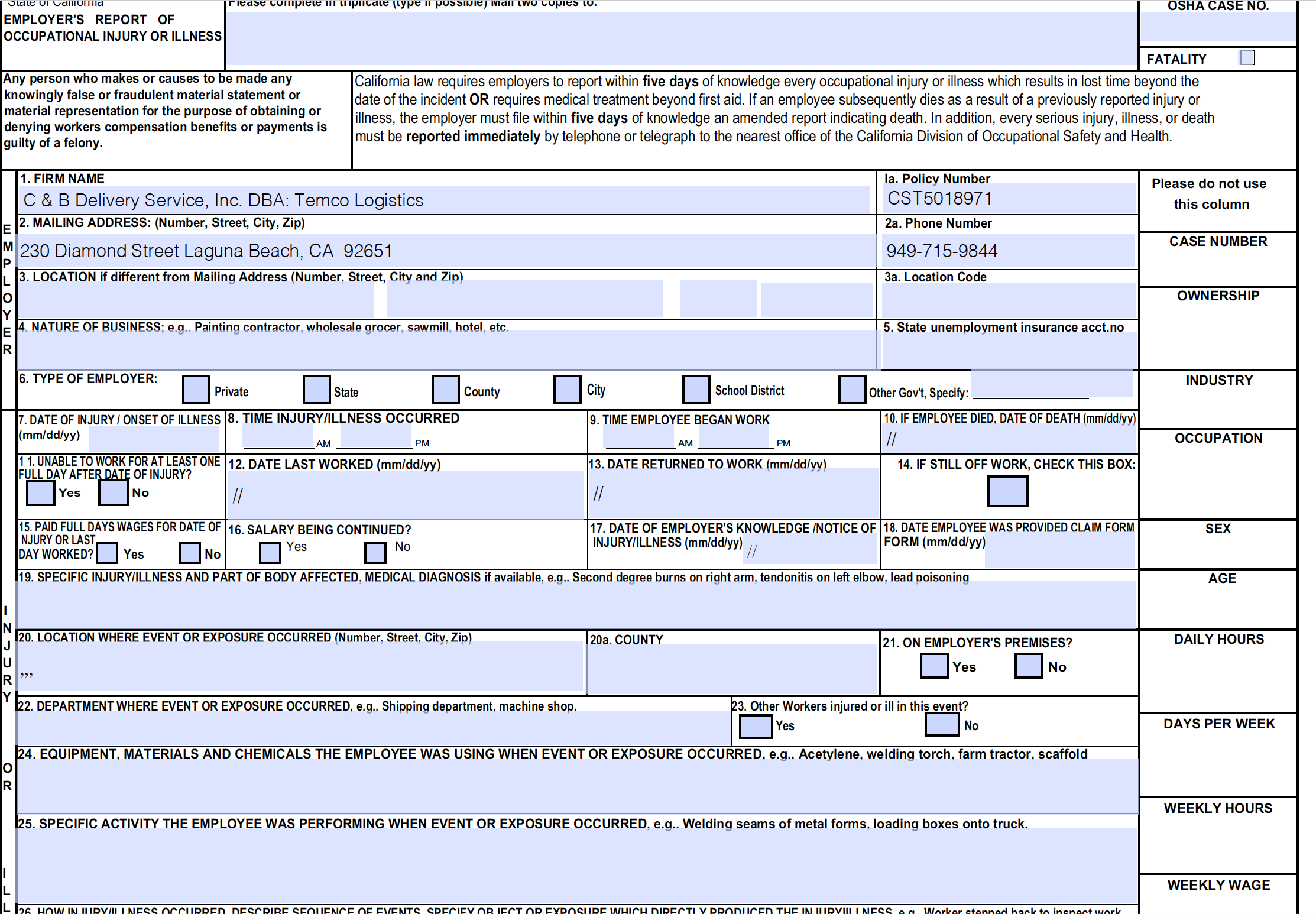
Task: Click the AM field for time employee began work
Action: [639, 436]
